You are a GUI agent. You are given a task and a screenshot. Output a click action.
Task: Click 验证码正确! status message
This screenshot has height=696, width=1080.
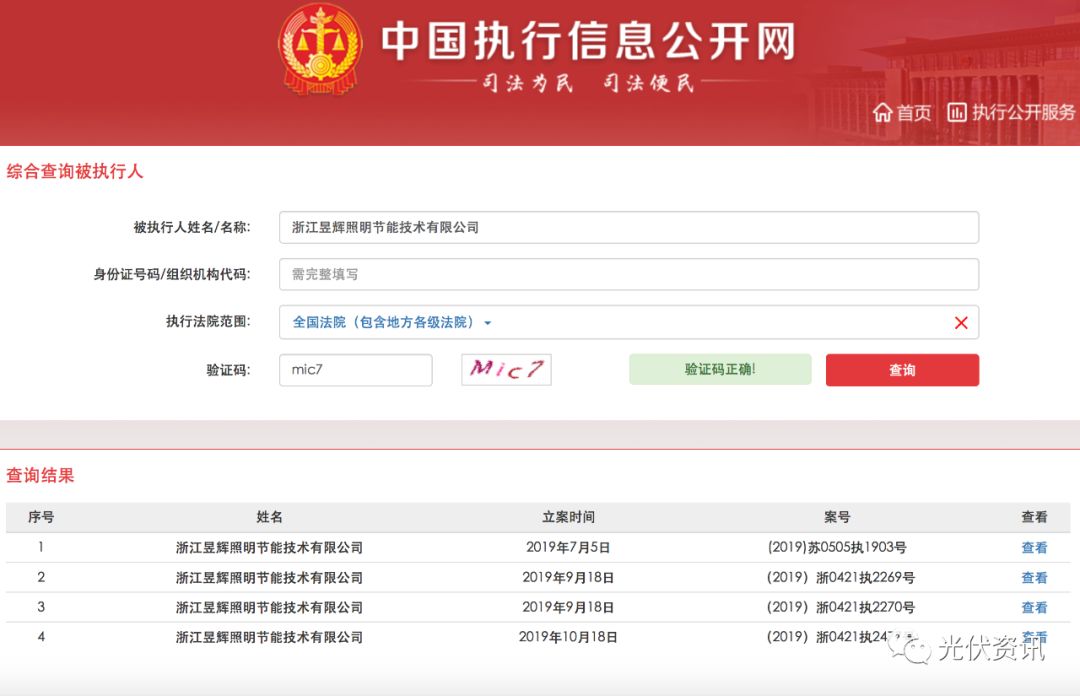click(720, 369)
